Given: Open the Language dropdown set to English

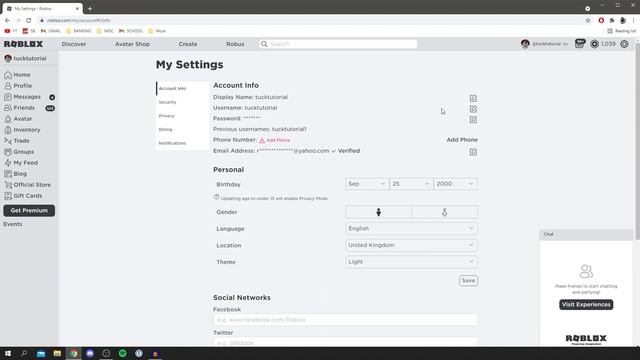Looking at the screenshot, I should pyautogui.click(x=411, y=229).
